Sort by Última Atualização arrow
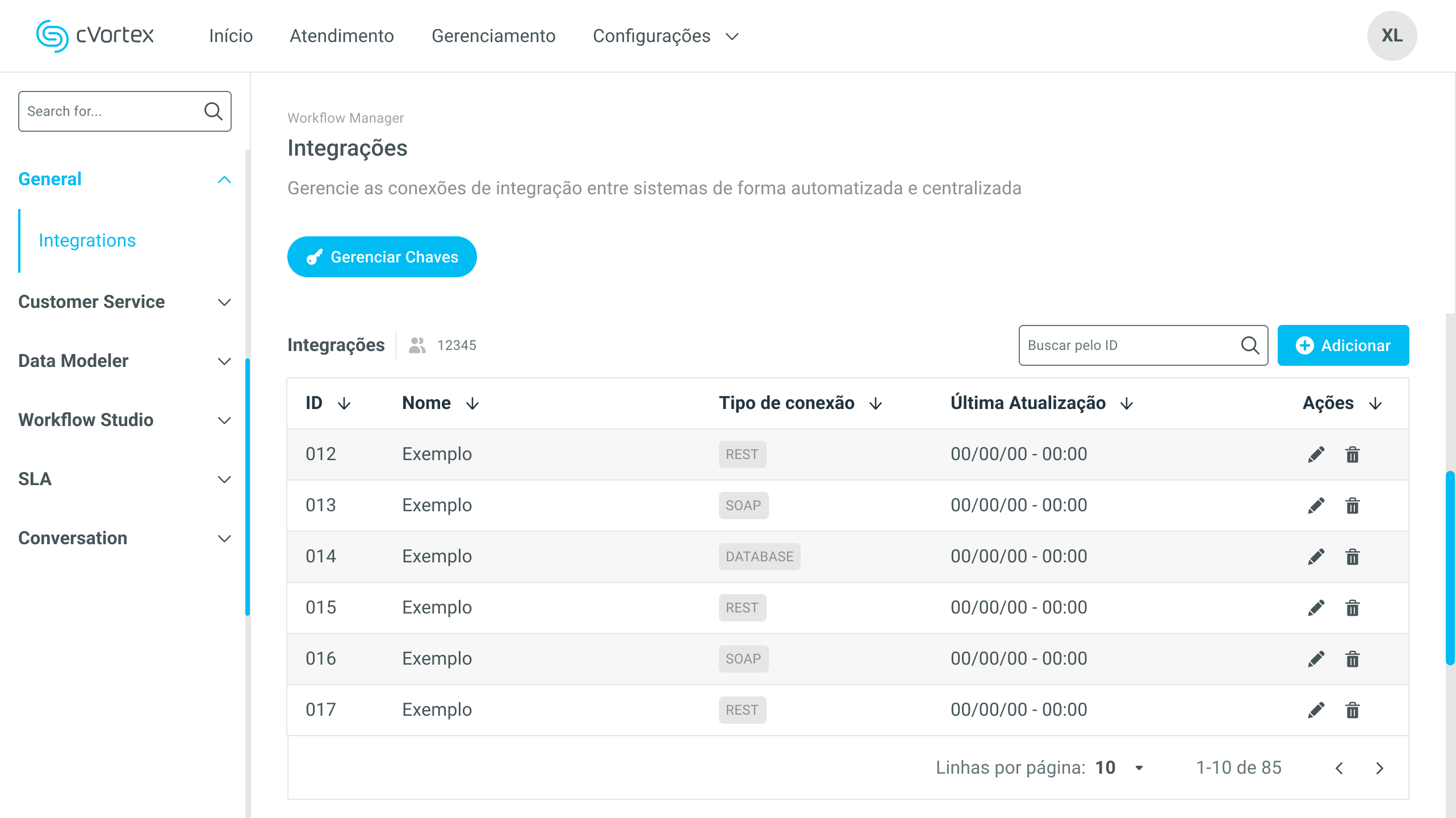The width and height of the screenshot is (1456, 818). click(x=1127, y=404)
